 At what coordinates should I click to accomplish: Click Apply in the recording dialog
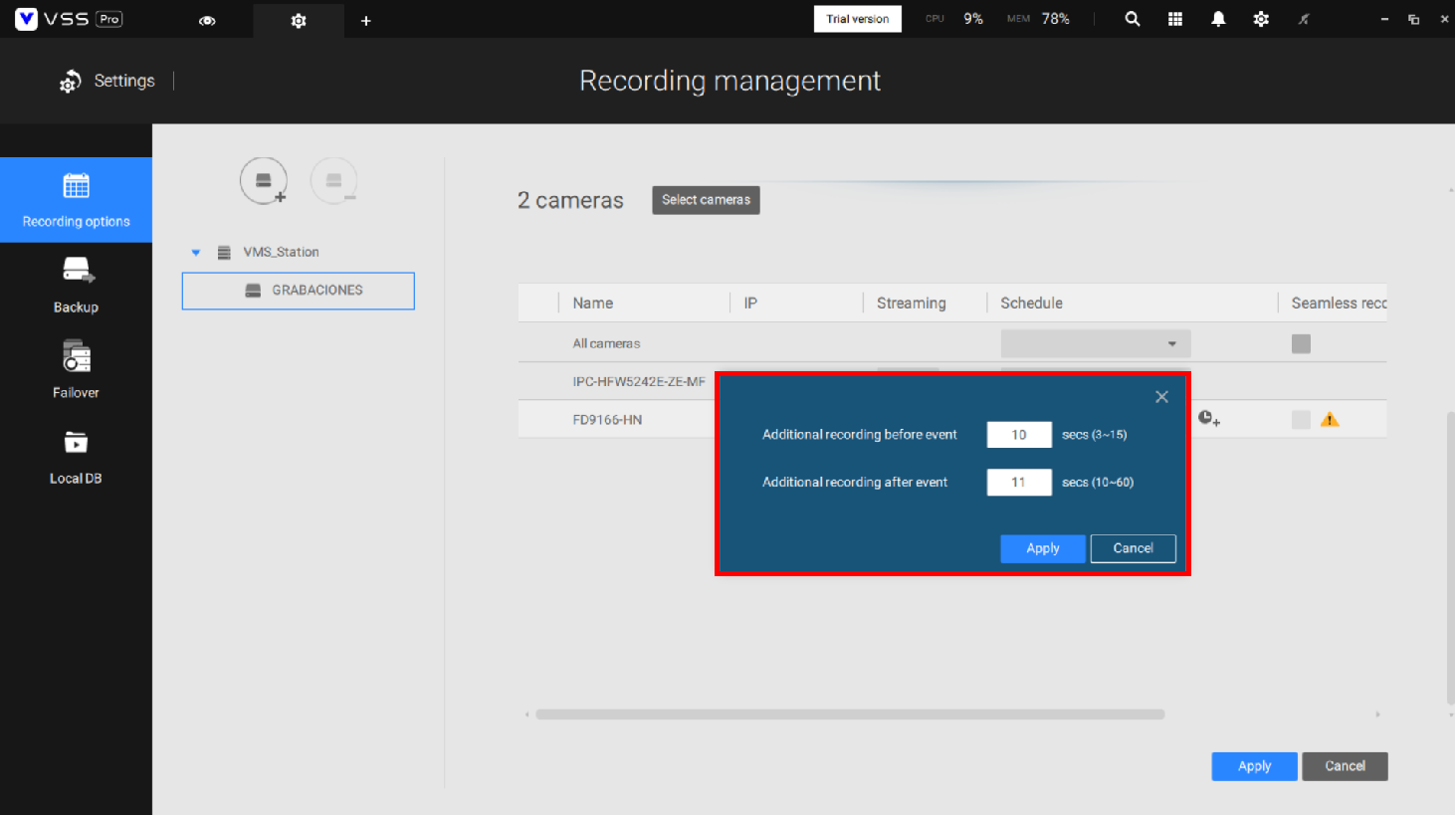[x=1043, y=548]
